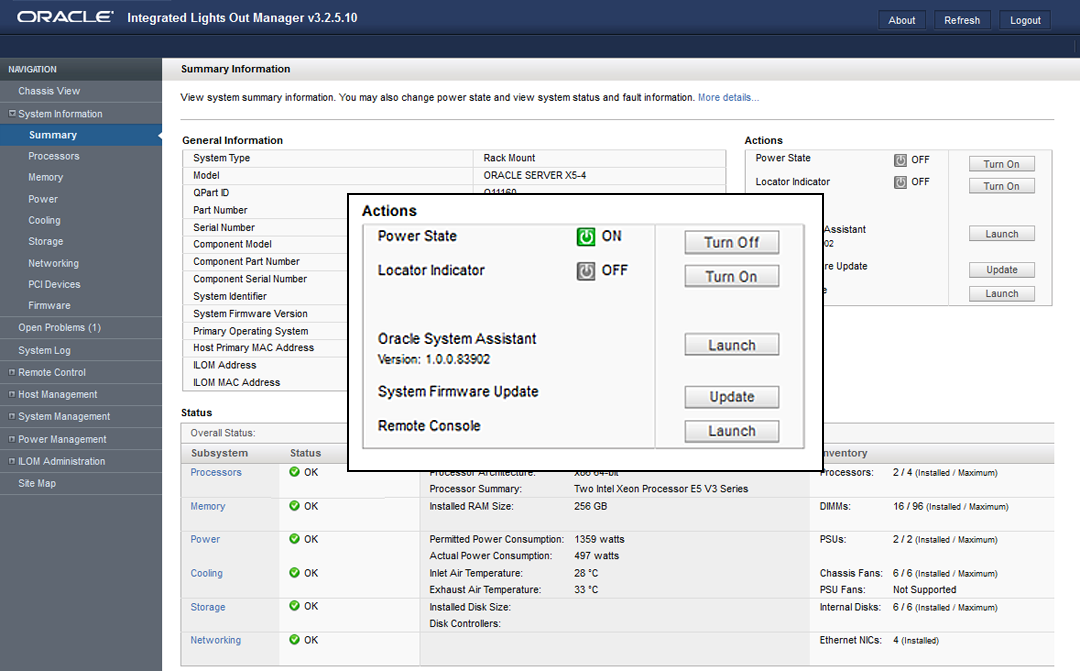Click the Installed RAM Size 256 GB value
Screen dimensions: 1080x671
[x=590, y=506]
